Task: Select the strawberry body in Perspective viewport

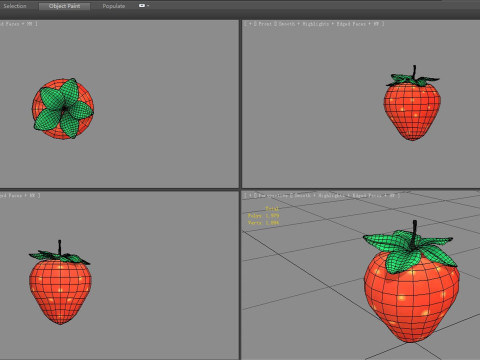Action: (412, 297)
